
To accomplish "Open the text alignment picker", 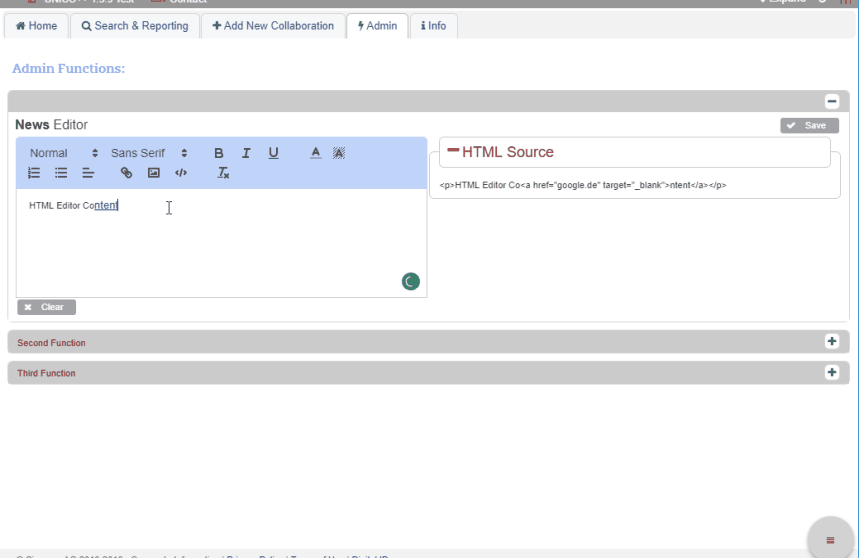I will point(88,173).
